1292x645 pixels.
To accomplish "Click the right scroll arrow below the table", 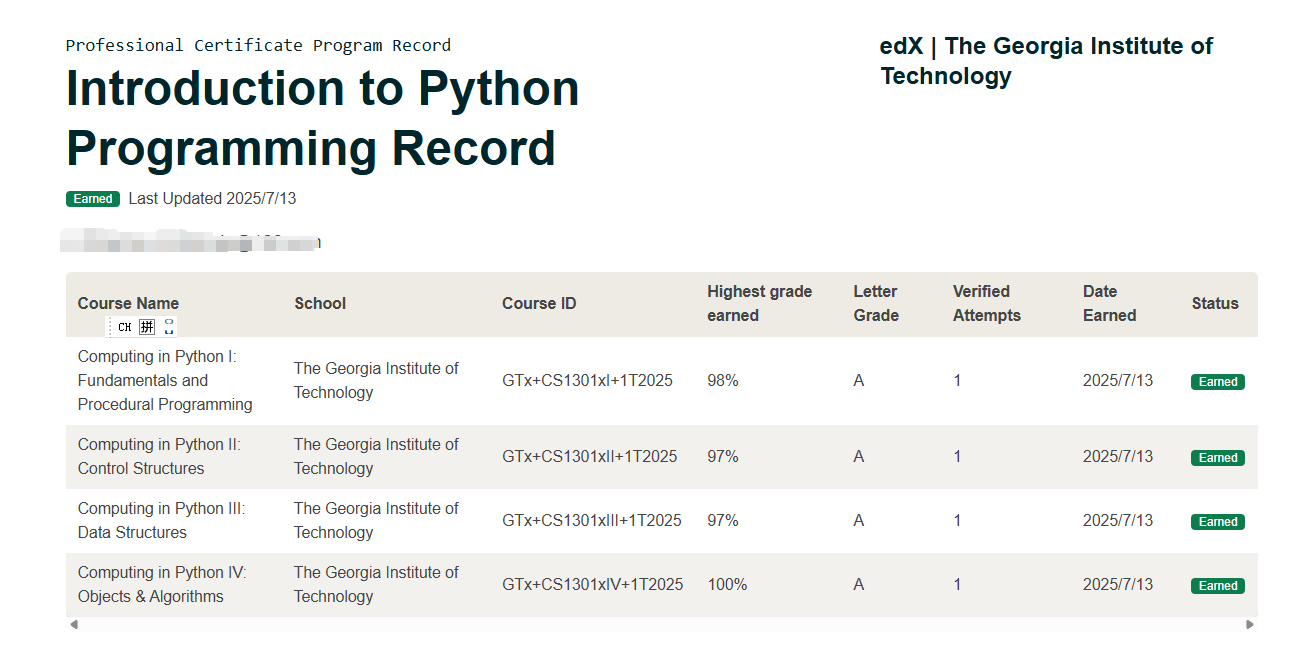I will (x=1250, y=625).
